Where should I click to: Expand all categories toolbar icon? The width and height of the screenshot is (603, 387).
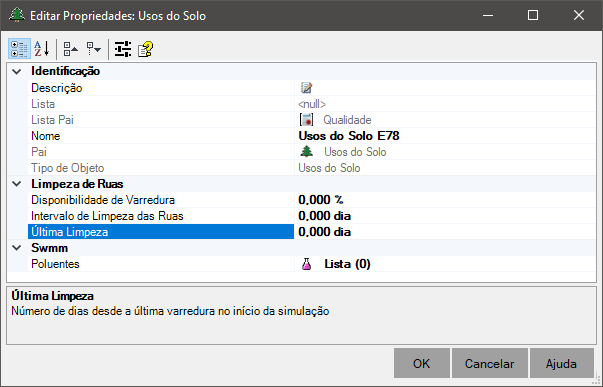[x=93, y=49]
